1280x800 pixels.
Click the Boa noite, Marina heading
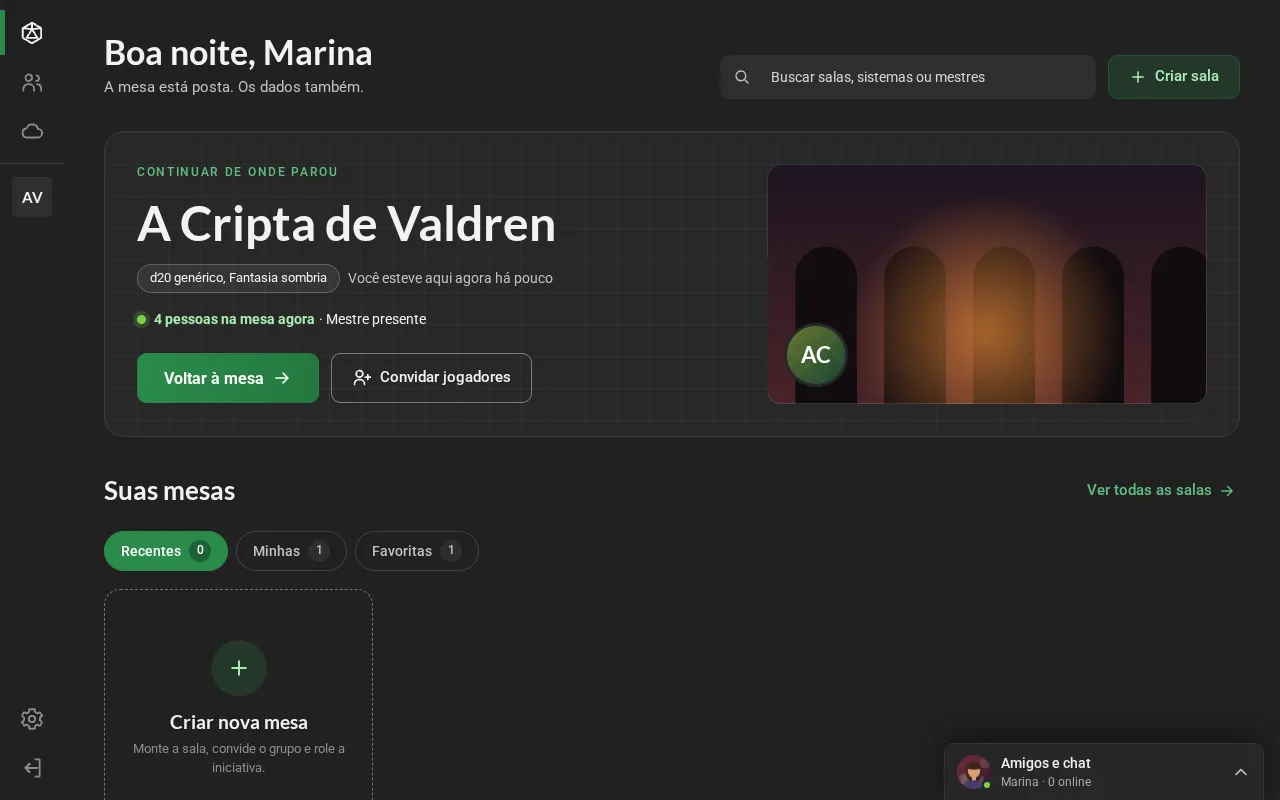238,52
